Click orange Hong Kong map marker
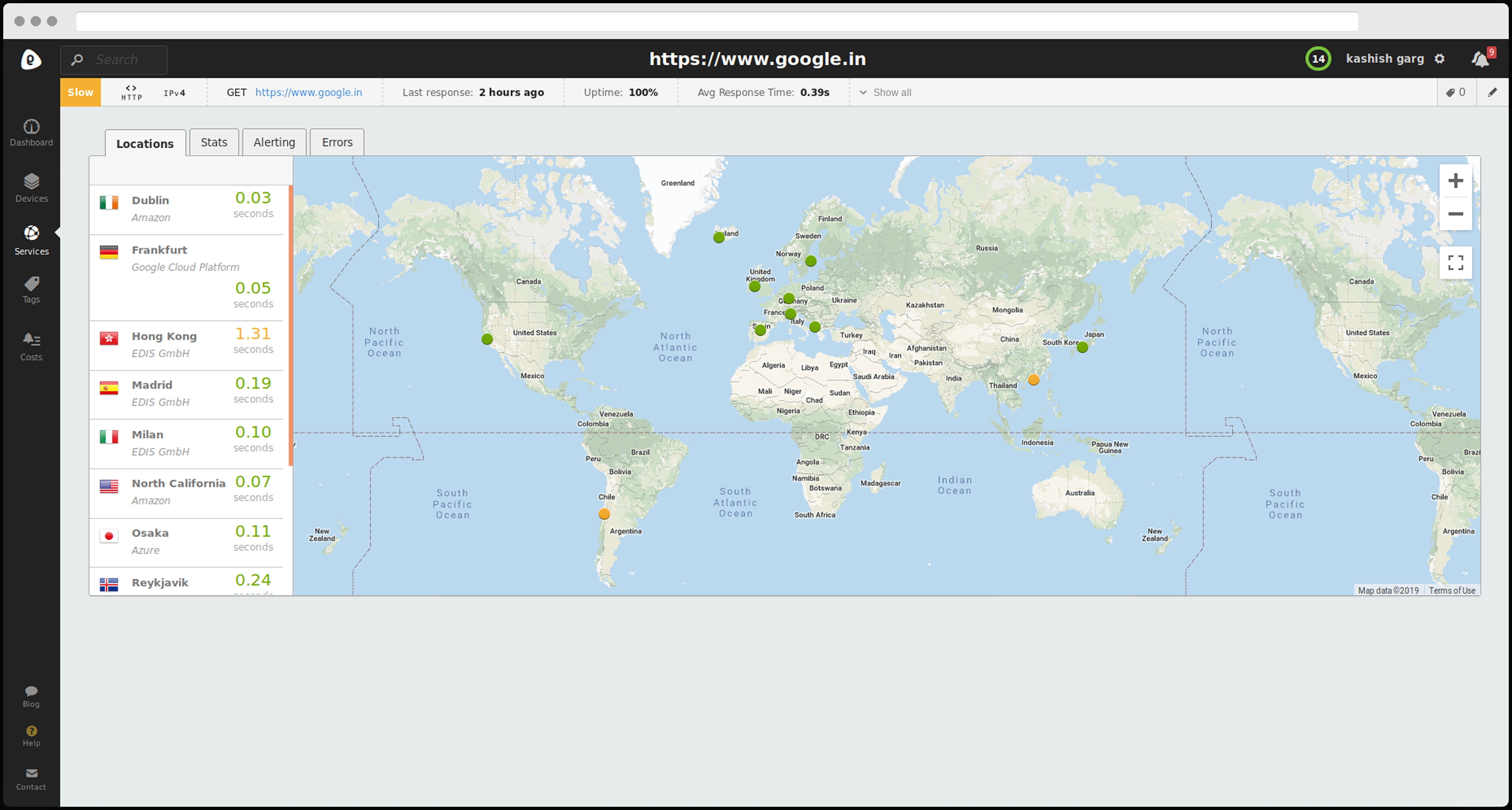The width and height of the screenshot is (1512, 810). click(1034, 380)
